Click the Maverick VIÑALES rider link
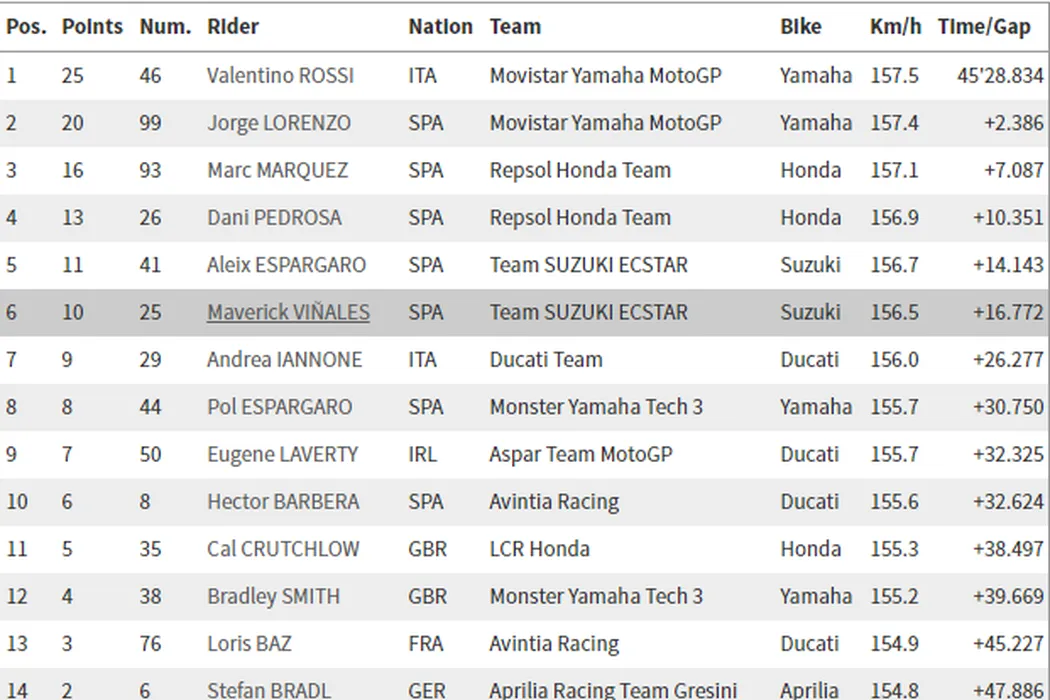1050x700 pixels. (x=288, y=313)
